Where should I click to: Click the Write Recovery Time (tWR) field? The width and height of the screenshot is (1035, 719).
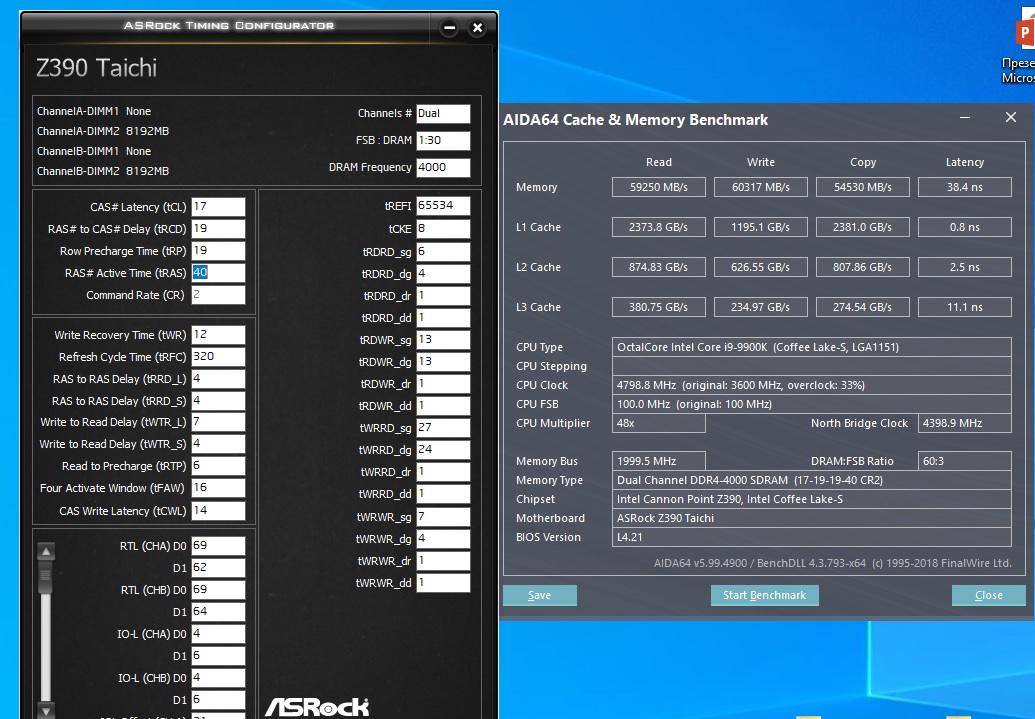coord(218,335)
